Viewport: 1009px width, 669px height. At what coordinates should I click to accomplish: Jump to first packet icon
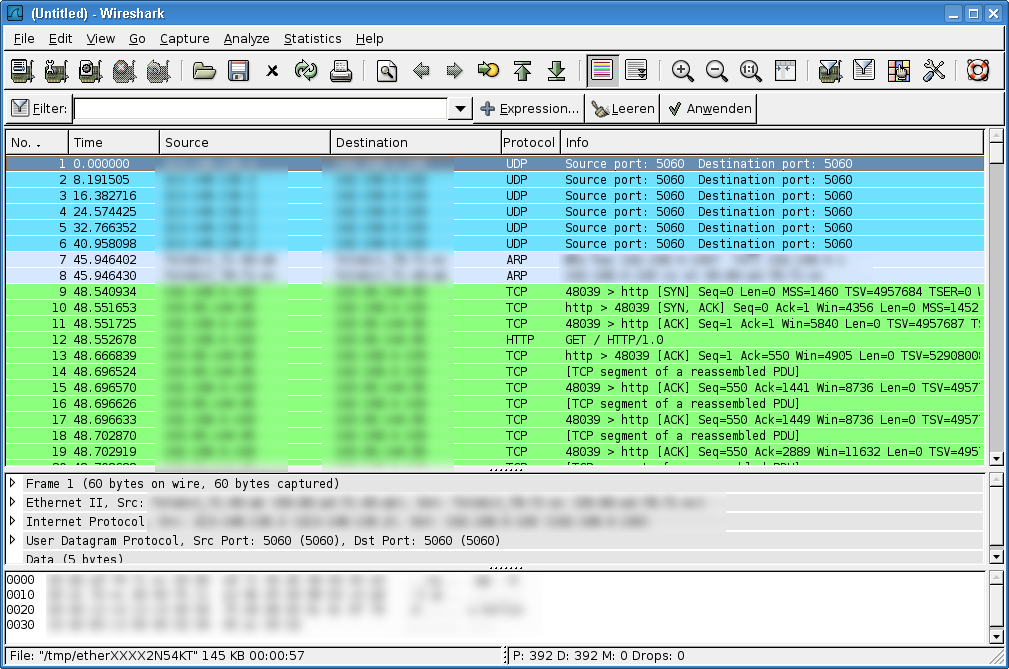click(523, 71)
